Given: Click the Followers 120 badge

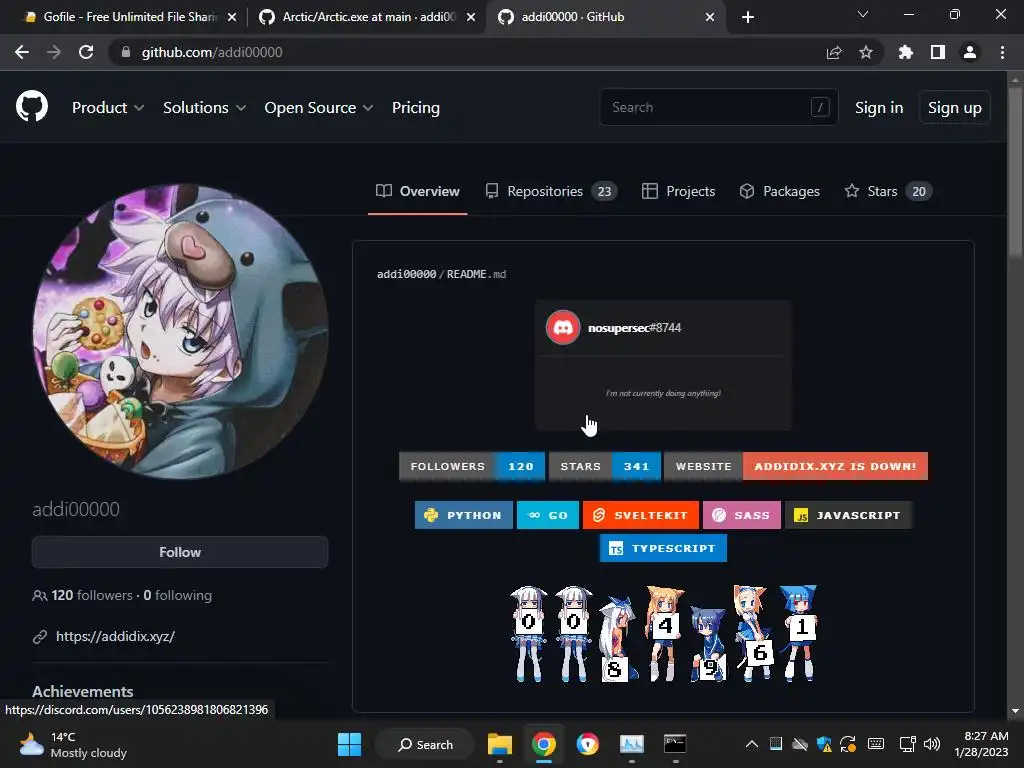Looking at the screenshot, I should [472, 466].
